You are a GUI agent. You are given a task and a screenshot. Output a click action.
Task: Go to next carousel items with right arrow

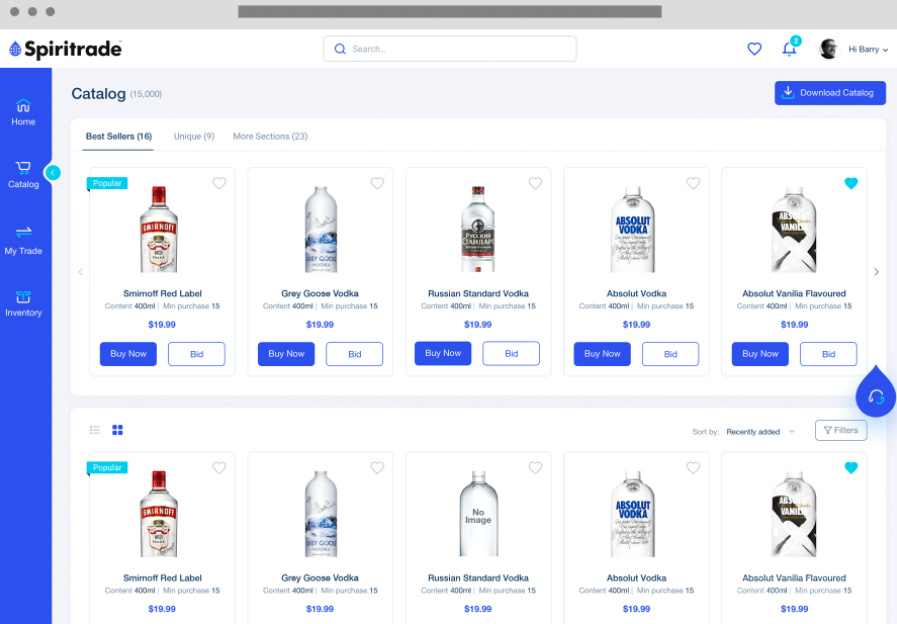(876, 272)
